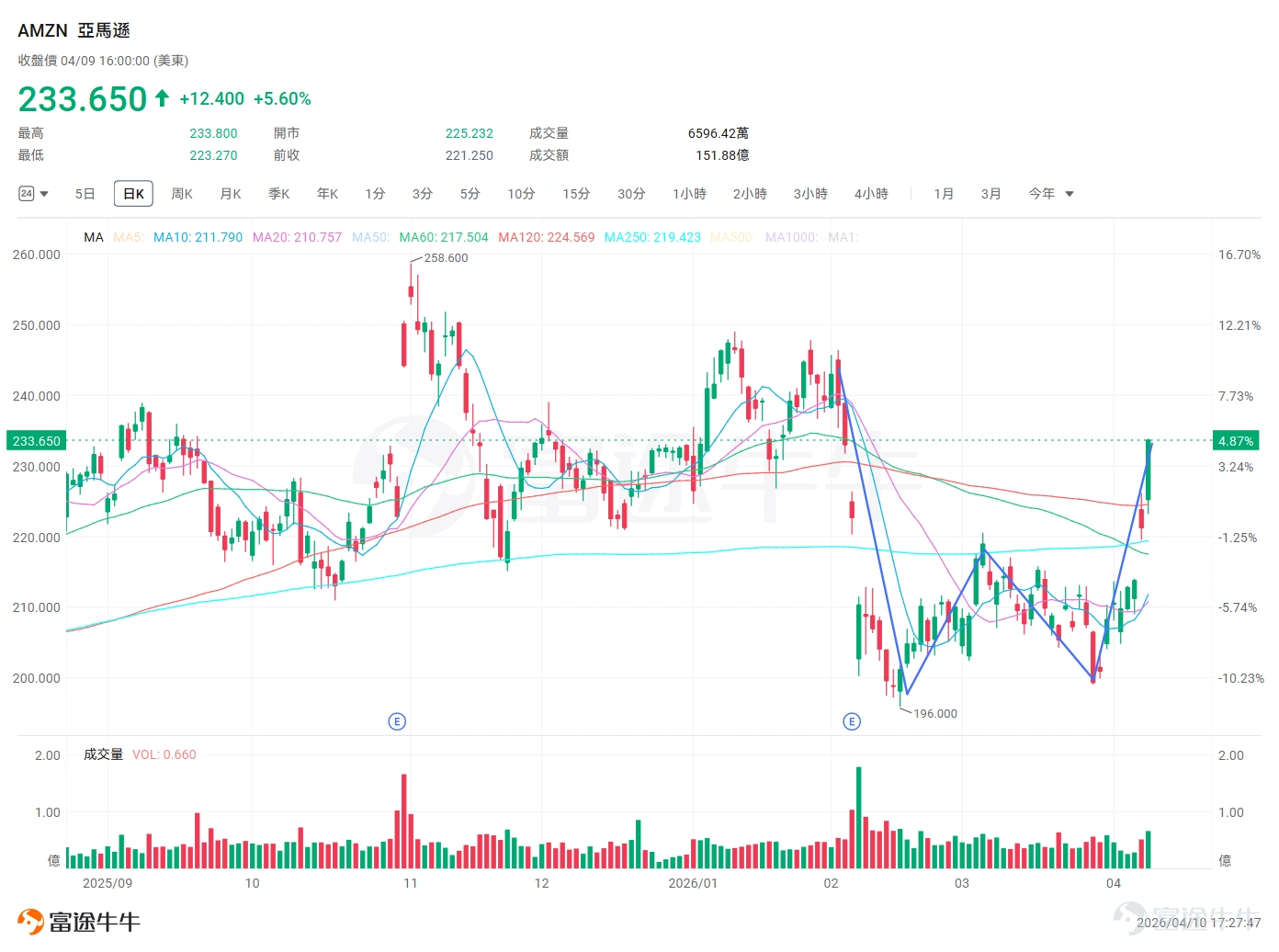Click the February earnings E marker
1279x952 pixels.
(852, 721)
